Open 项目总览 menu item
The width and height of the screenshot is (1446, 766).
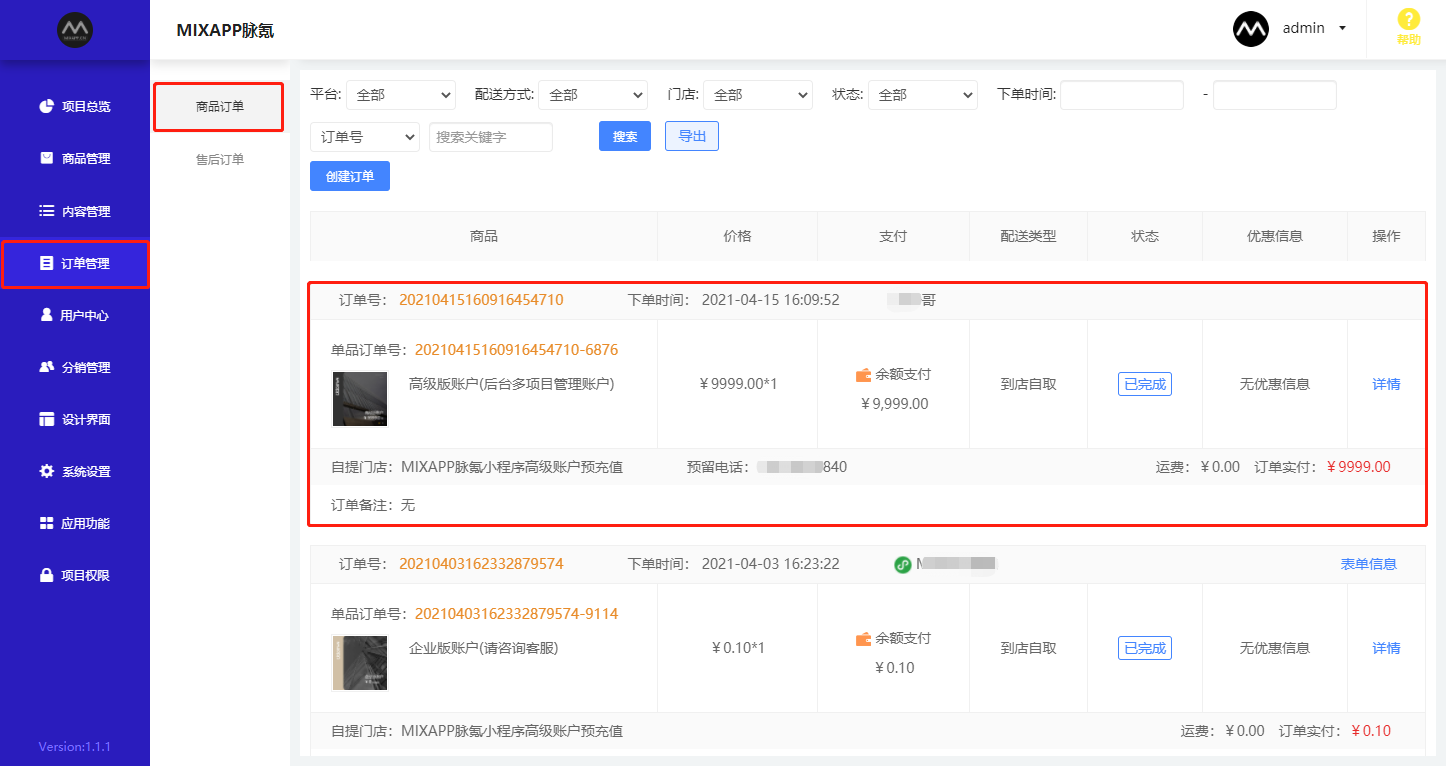pos(75,106)
